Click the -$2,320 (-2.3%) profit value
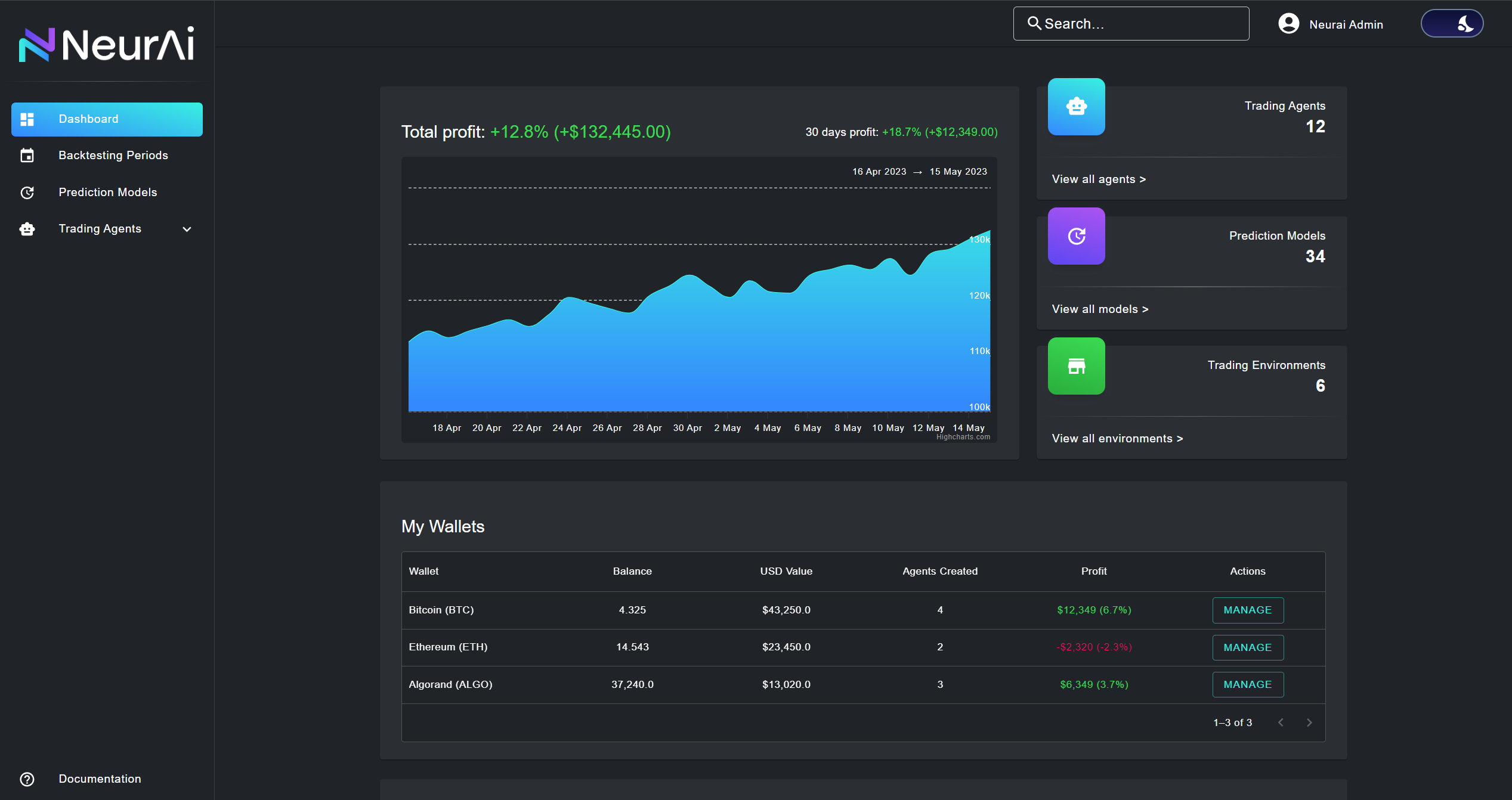The width and height of the screenshot is (1512, 800). [1094, 647]
